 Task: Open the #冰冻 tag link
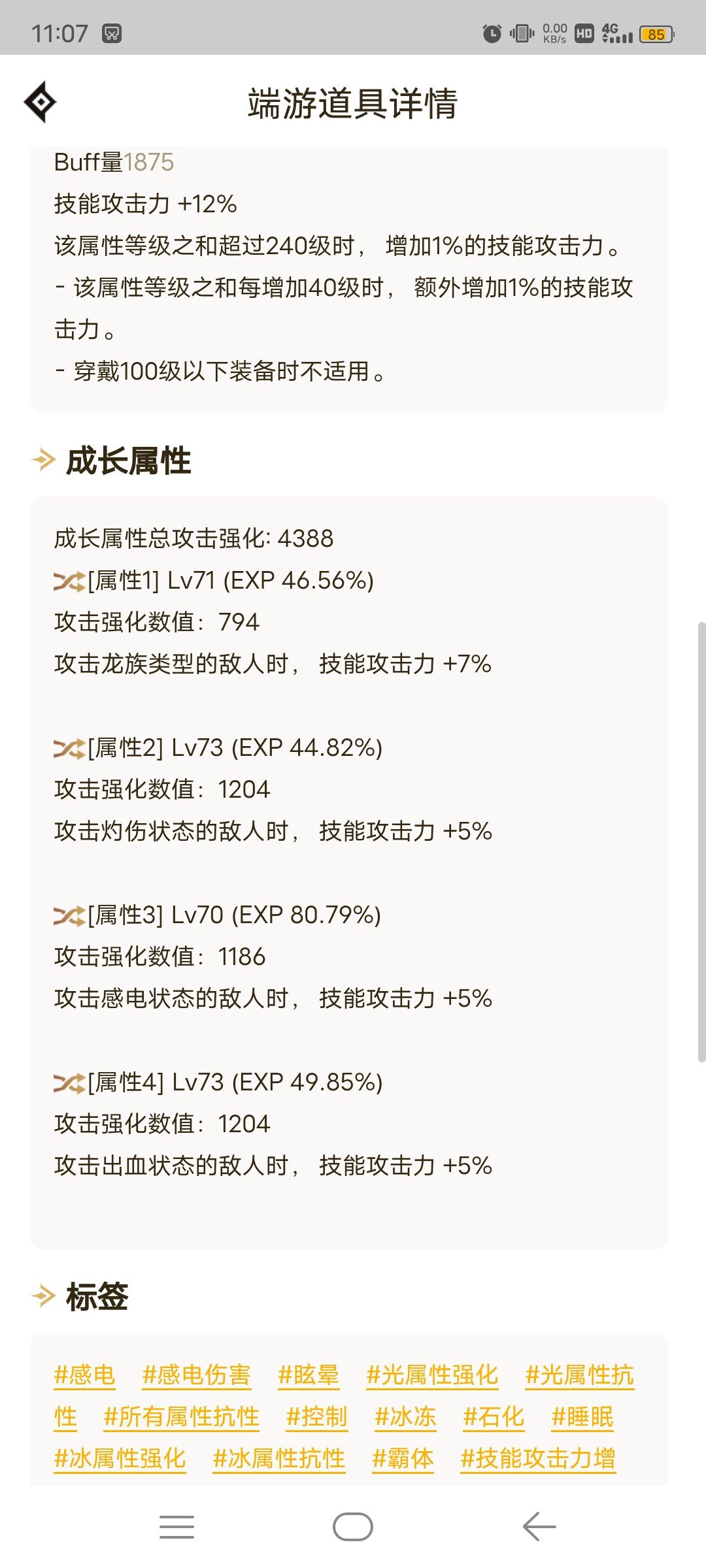[x=405, y=1416]
